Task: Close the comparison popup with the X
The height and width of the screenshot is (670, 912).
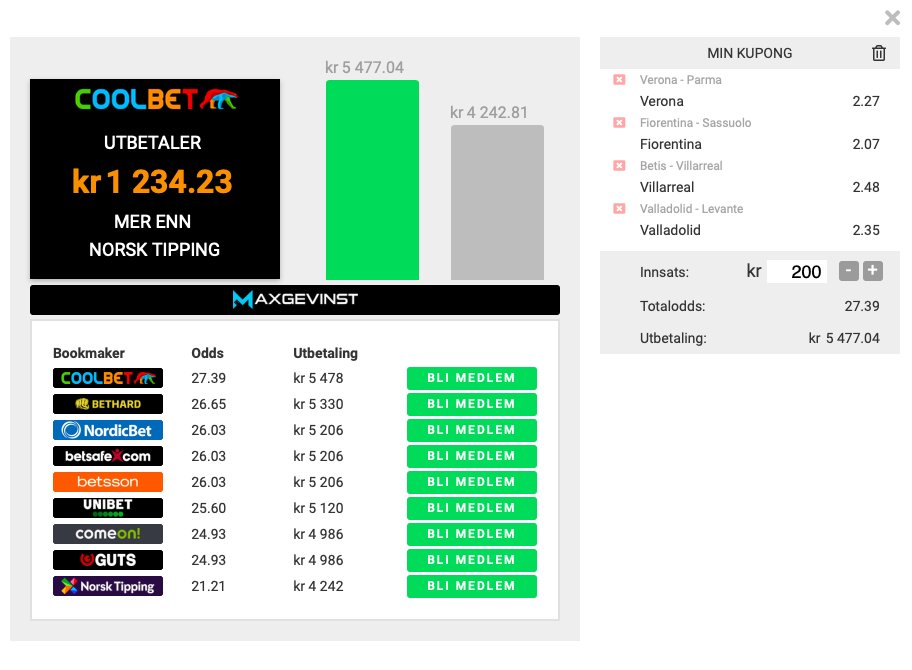Action: pos(892,17)
